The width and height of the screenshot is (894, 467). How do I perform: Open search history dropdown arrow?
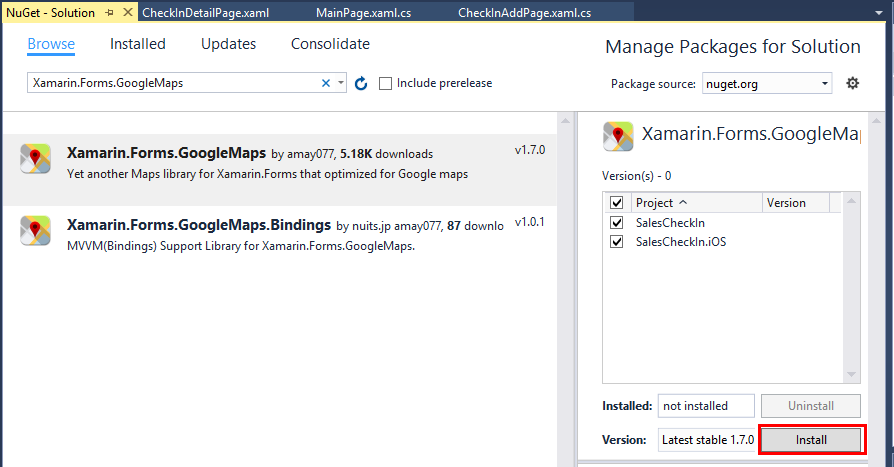(340, 83)
